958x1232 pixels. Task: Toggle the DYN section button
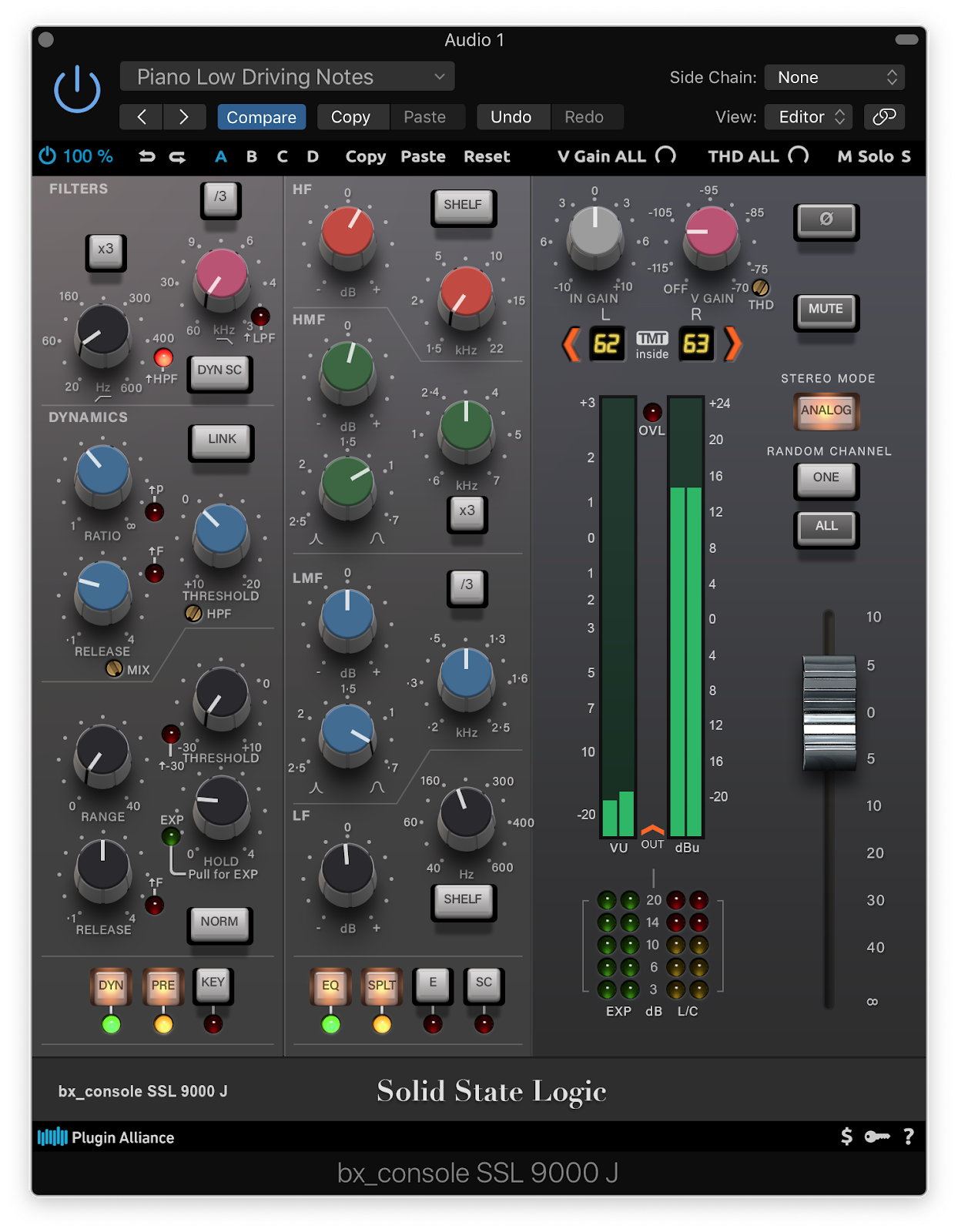point(111,986)
